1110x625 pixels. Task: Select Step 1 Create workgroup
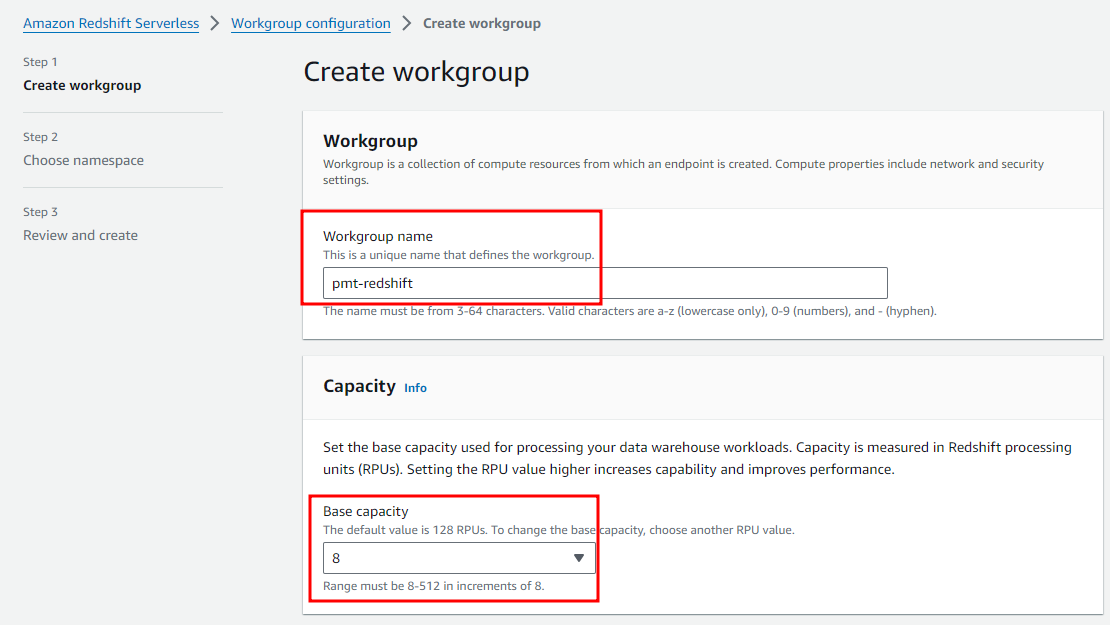(82, 86)
